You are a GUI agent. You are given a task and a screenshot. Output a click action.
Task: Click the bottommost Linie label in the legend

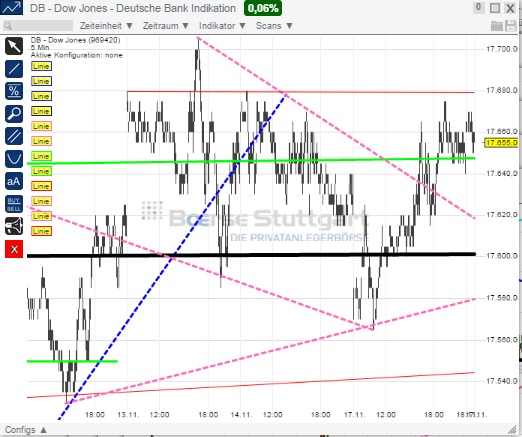pyautogui.click(x=41, y=231)
